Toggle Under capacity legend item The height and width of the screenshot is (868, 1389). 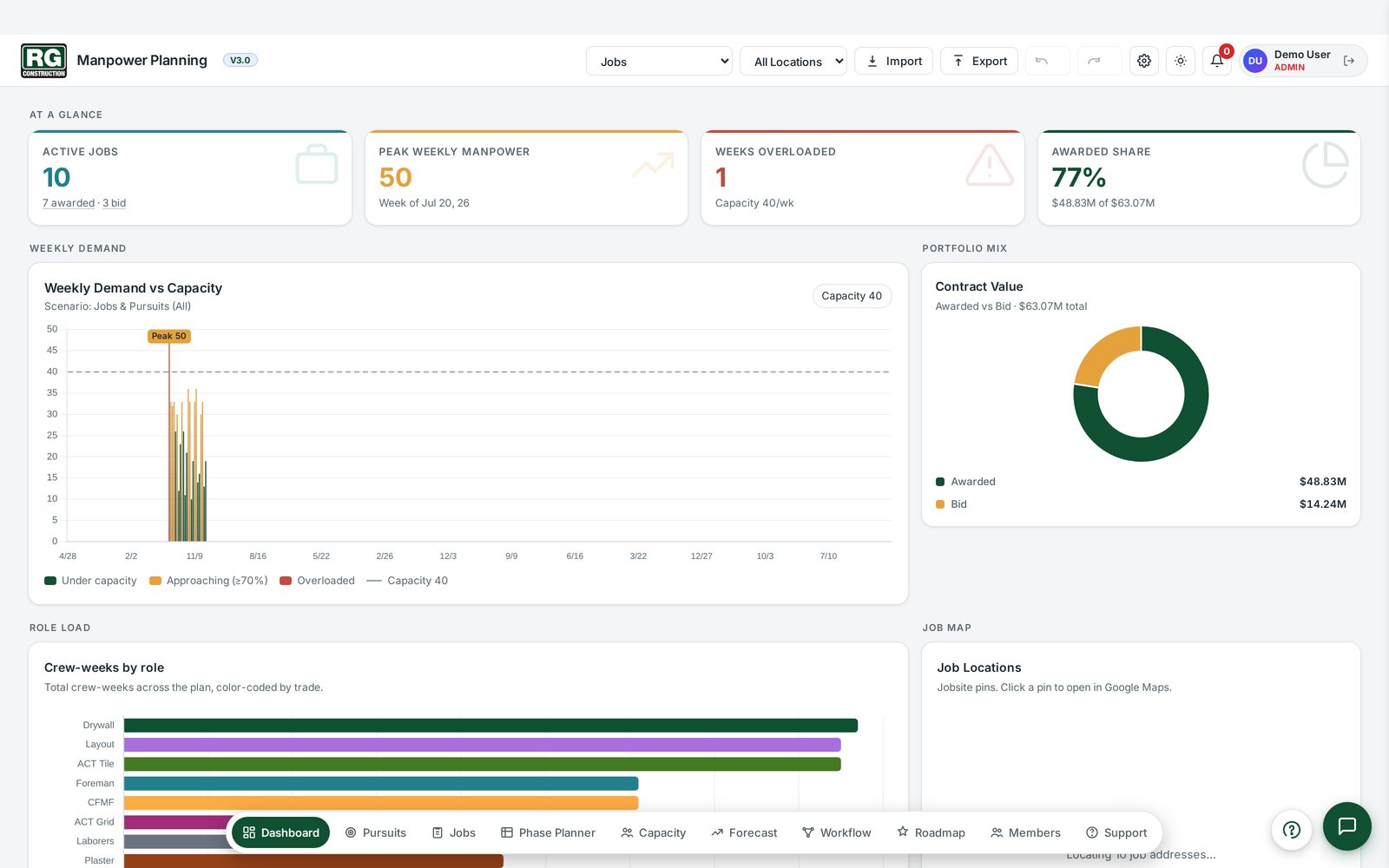coord(90,581)
